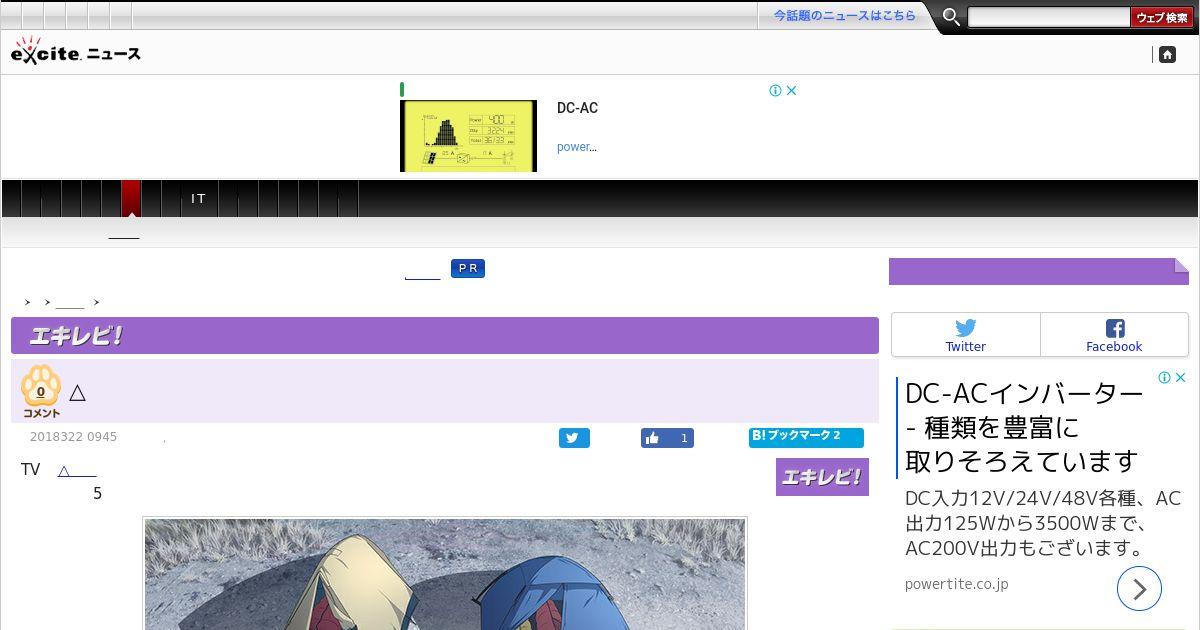This screenshot has height=630, width=1200.
Task: Click the sidebar Twitter button
Action: [966, 335]
